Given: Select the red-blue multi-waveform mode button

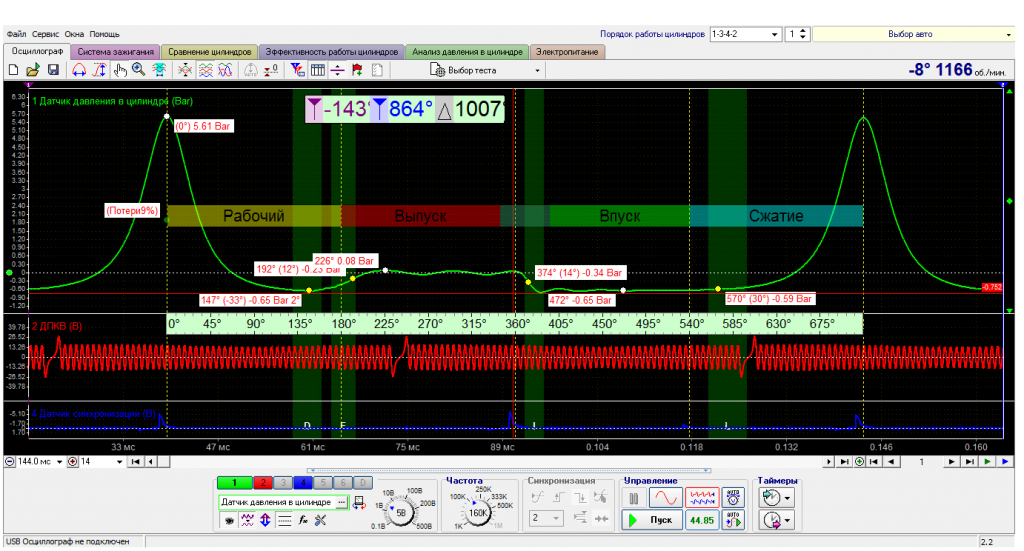Looking at the screenshot, I should click(702, 498).
